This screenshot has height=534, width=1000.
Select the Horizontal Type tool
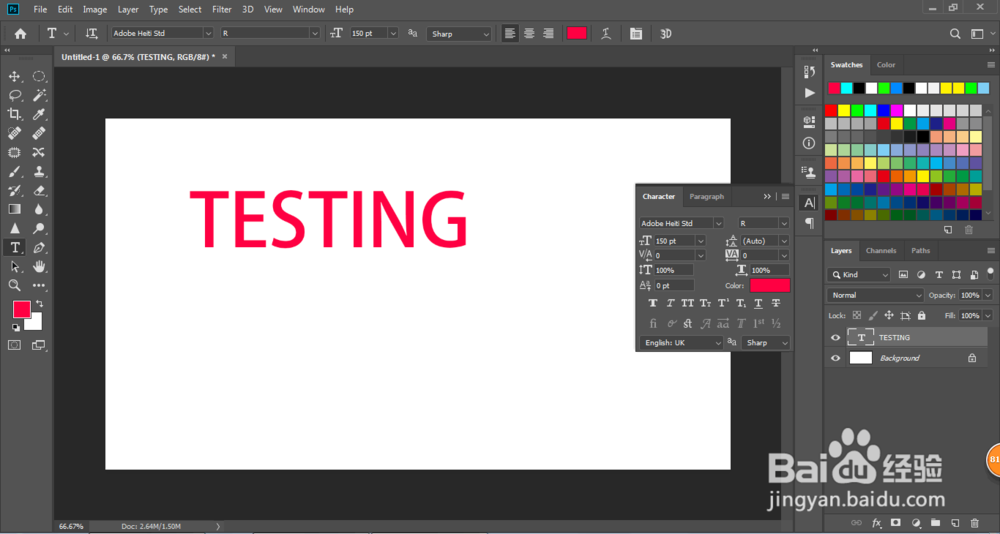(14, 248)
